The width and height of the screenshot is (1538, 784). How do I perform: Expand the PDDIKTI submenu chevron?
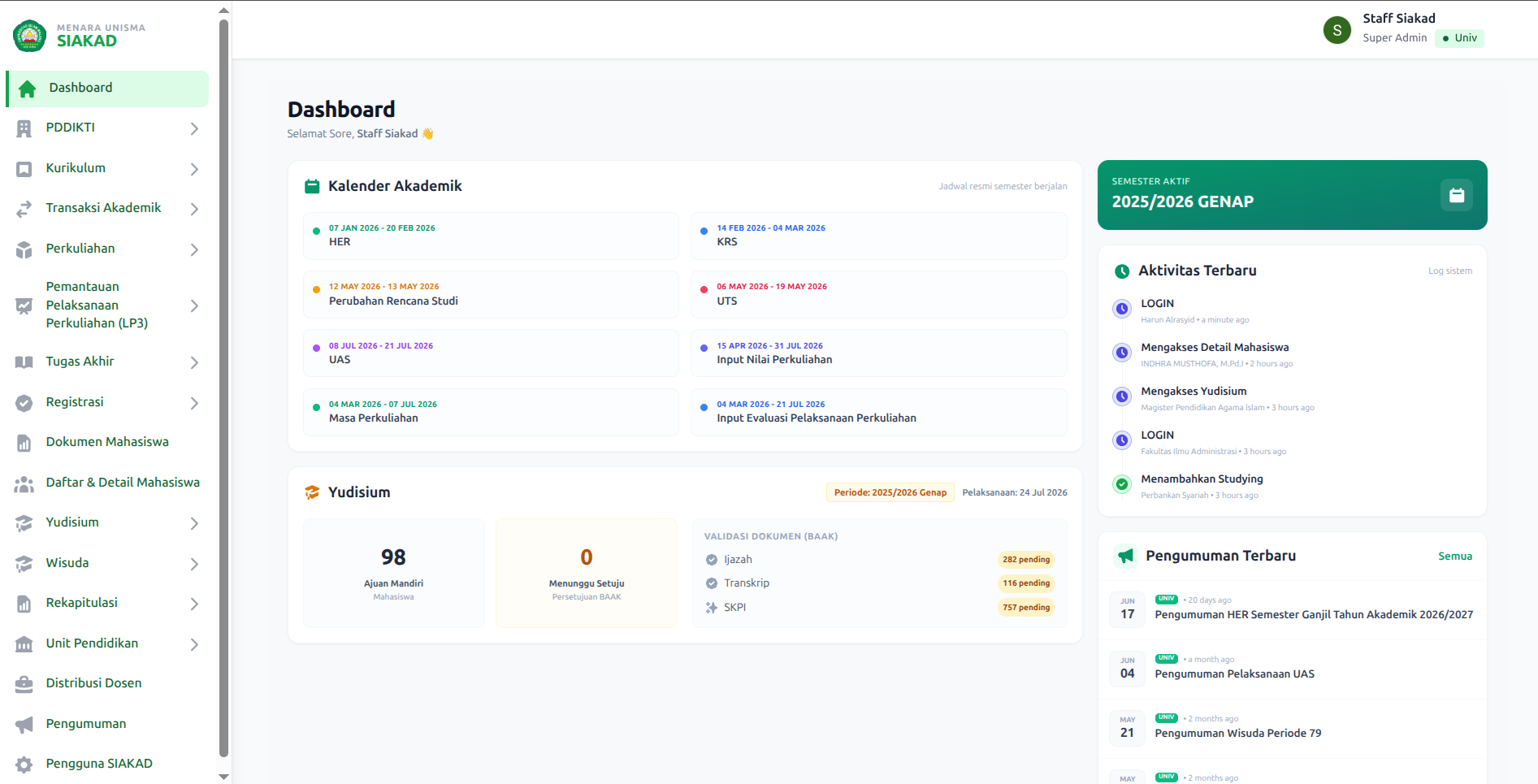[x=194, y=128]
